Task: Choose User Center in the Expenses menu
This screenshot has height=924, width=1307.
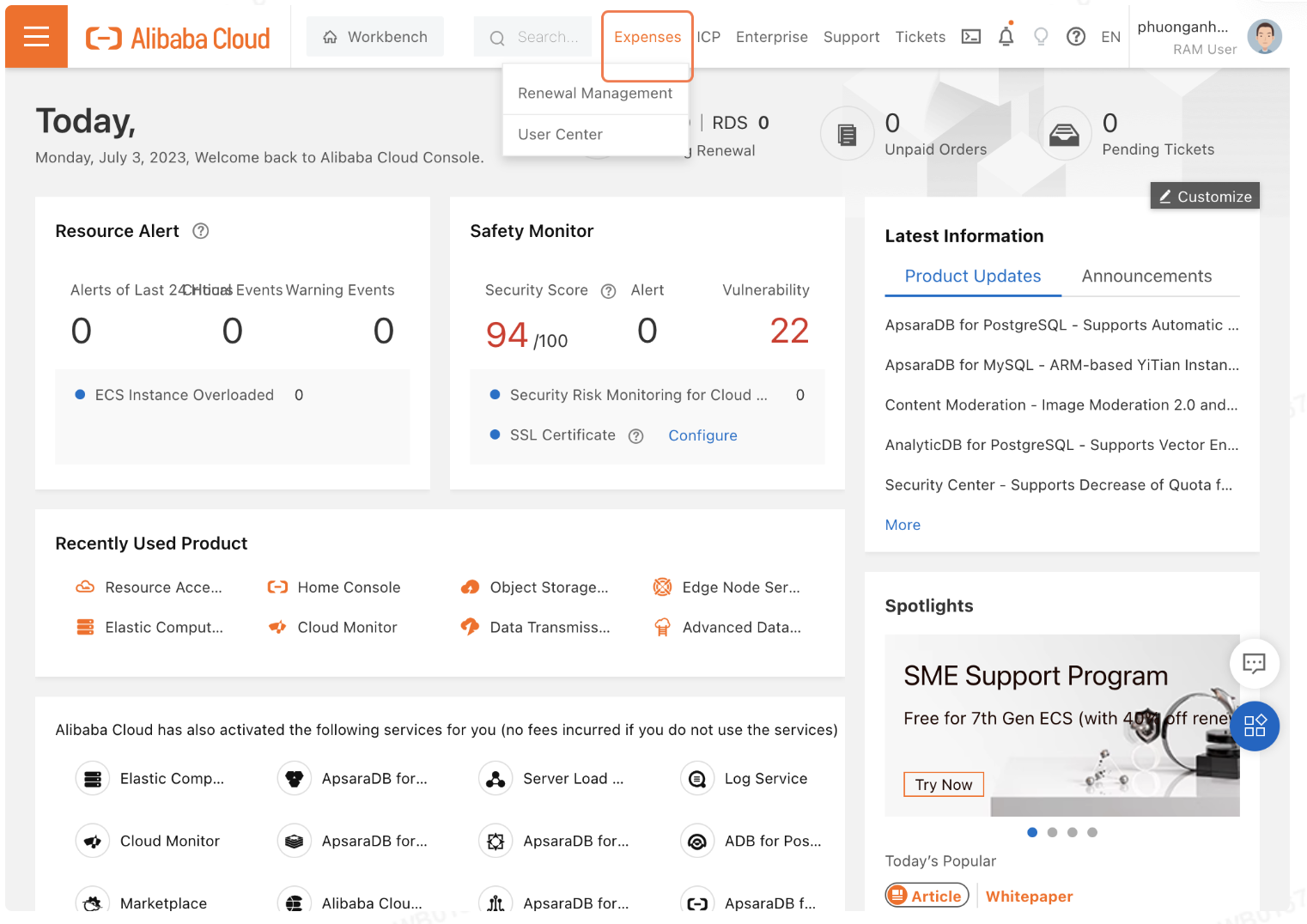Action: click(x=560, y=135)
